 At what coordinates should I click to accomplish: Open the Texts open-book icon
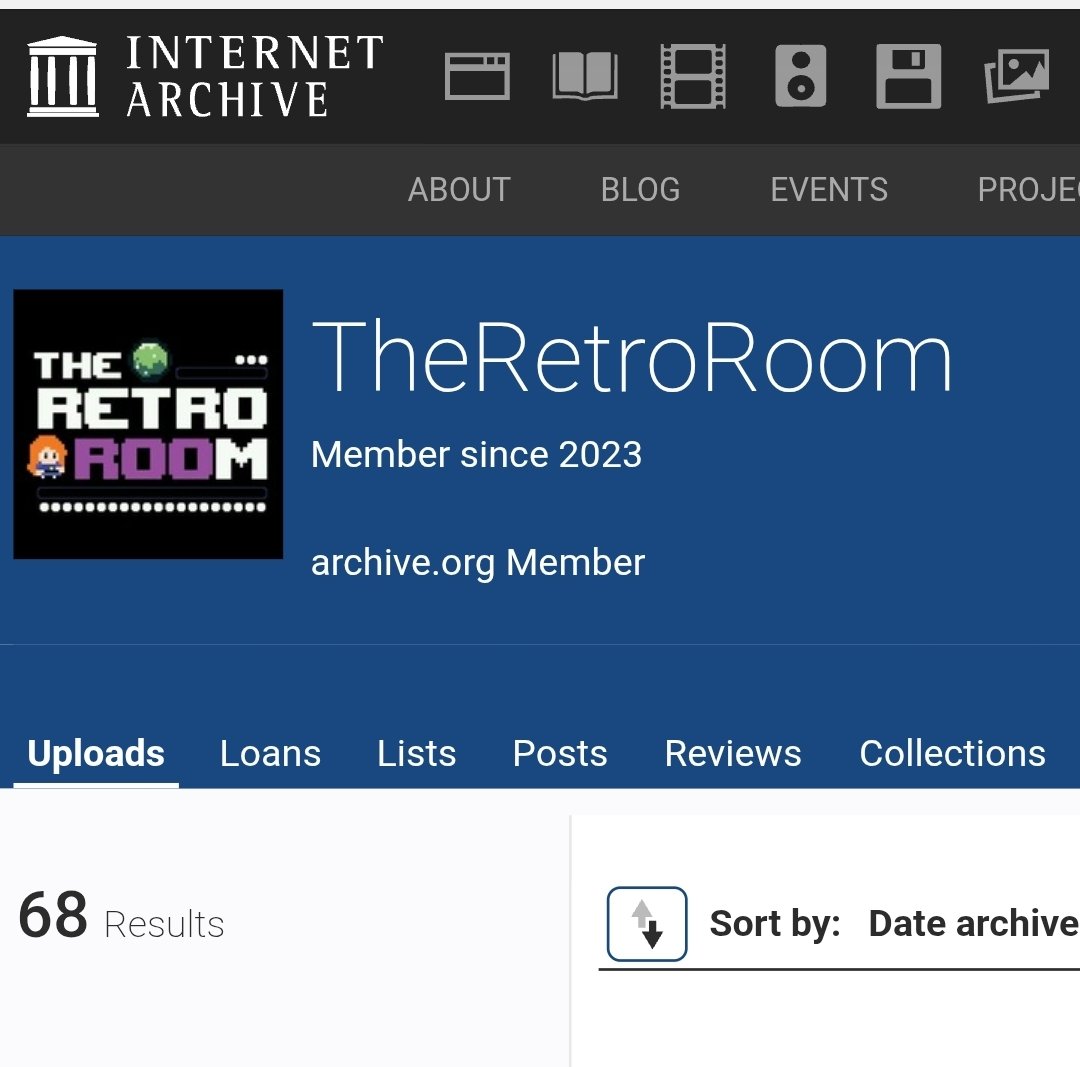point(585,76)
